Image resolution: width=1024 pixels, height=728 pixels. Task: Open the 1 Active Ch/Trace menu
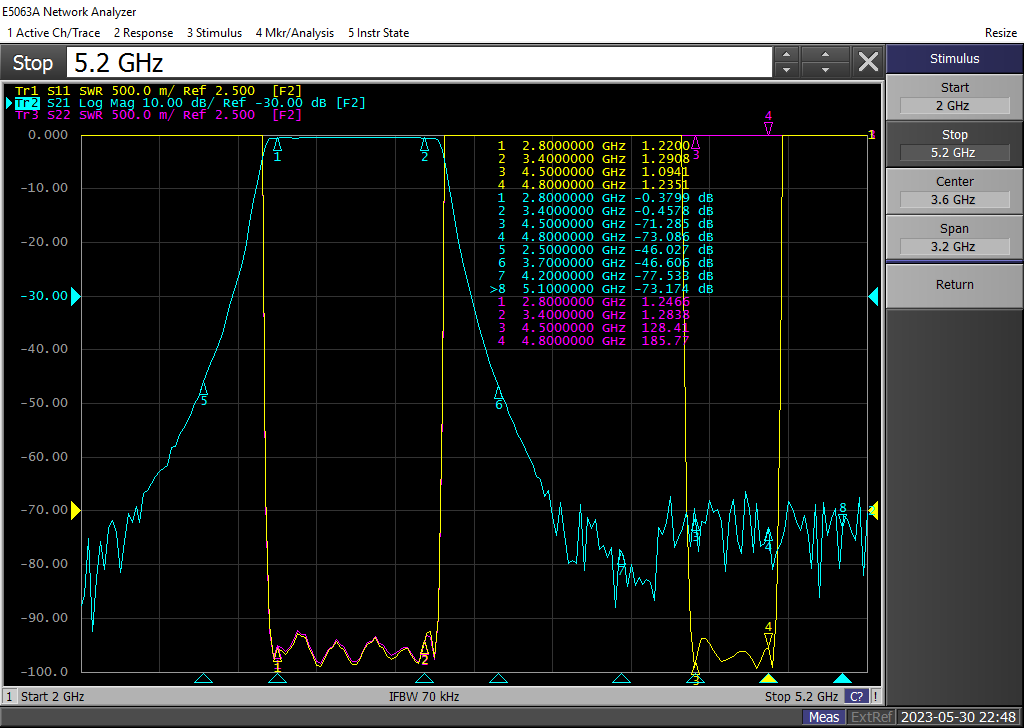[53, 33]
